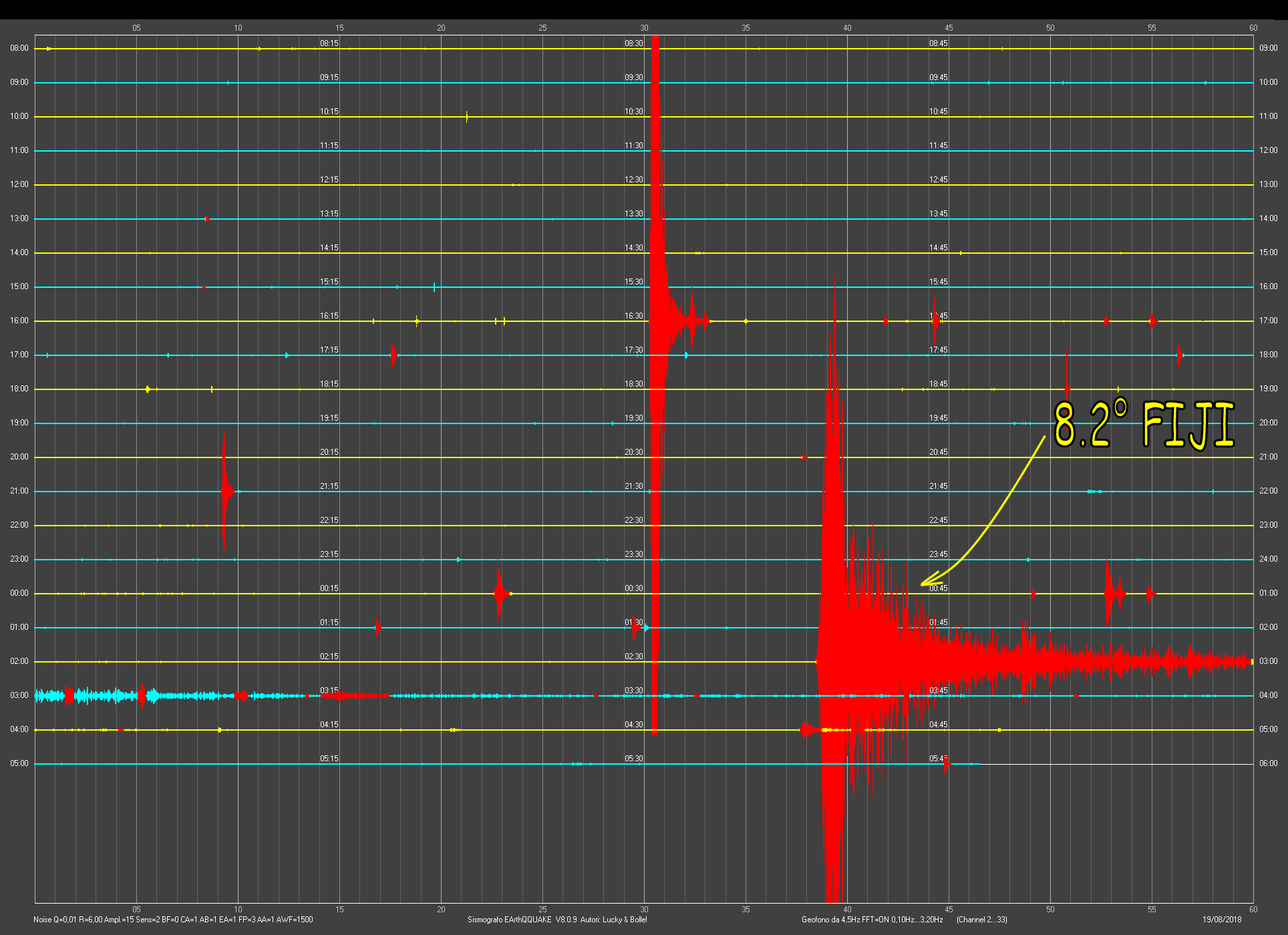Click the 23:15 time label
1288x935 pixels.
[x=329, y=554]
